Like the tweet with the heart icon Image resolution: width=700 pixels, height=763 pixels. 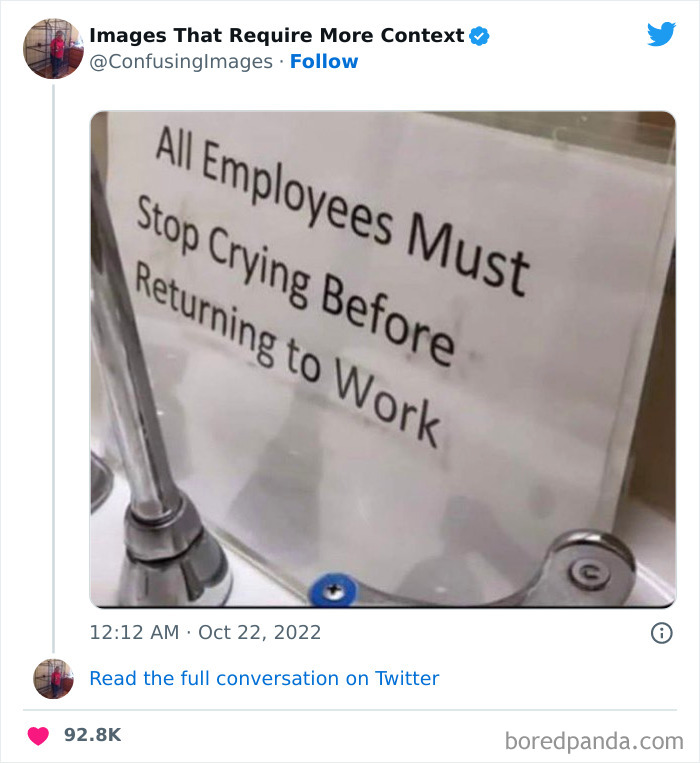38,735
